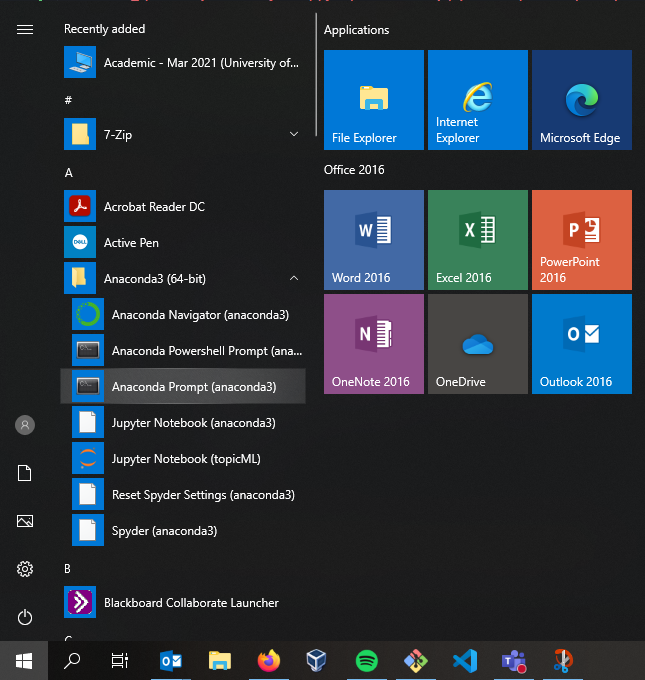Open Firefox from the taskbar
Screen dimensions: 645x680
[x=269, y=660]
